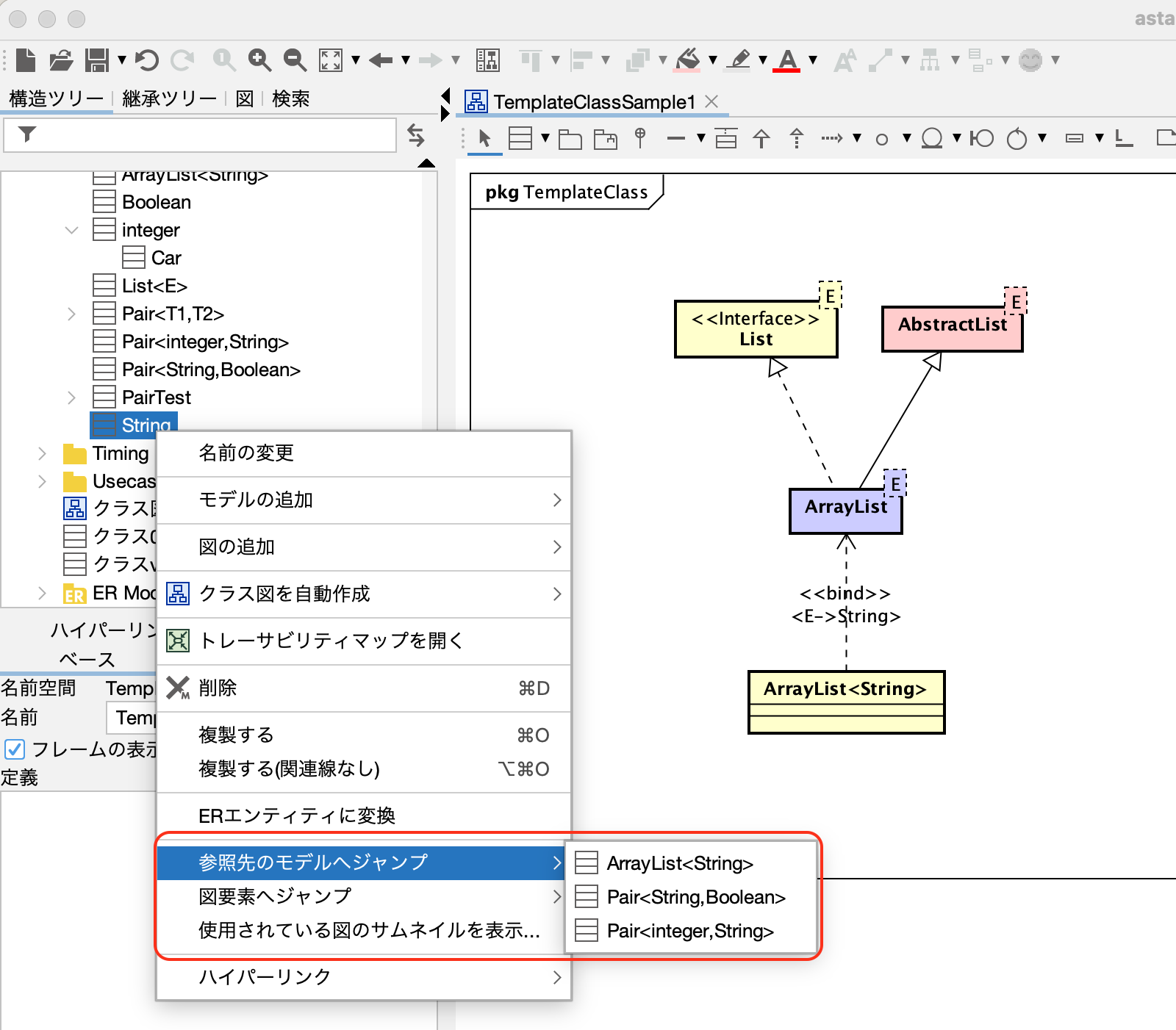Select the Class tool in diagram toolbar
The width and height of the screenshot is (1176, 1030).
click(520, 138)
